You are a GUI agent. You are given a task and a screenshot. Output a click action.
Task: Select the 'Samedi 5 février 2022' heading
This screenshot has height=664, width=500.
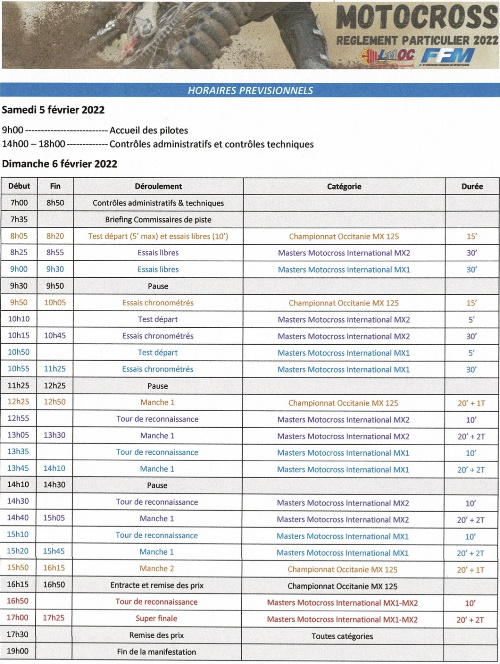(x=53, y=110)
